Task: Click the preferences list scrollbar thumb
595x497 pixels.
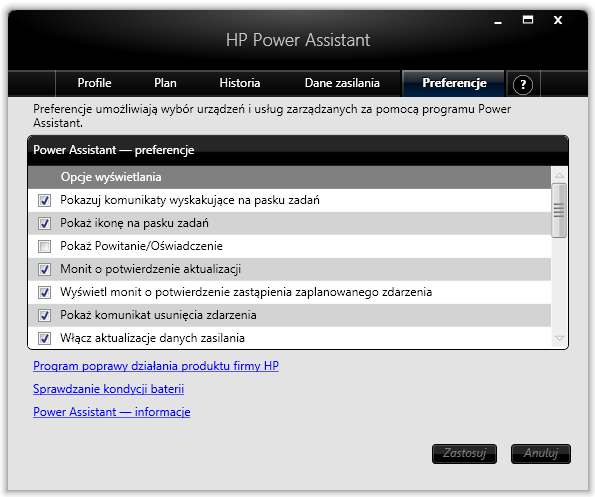Action: [x=559, y=211]
